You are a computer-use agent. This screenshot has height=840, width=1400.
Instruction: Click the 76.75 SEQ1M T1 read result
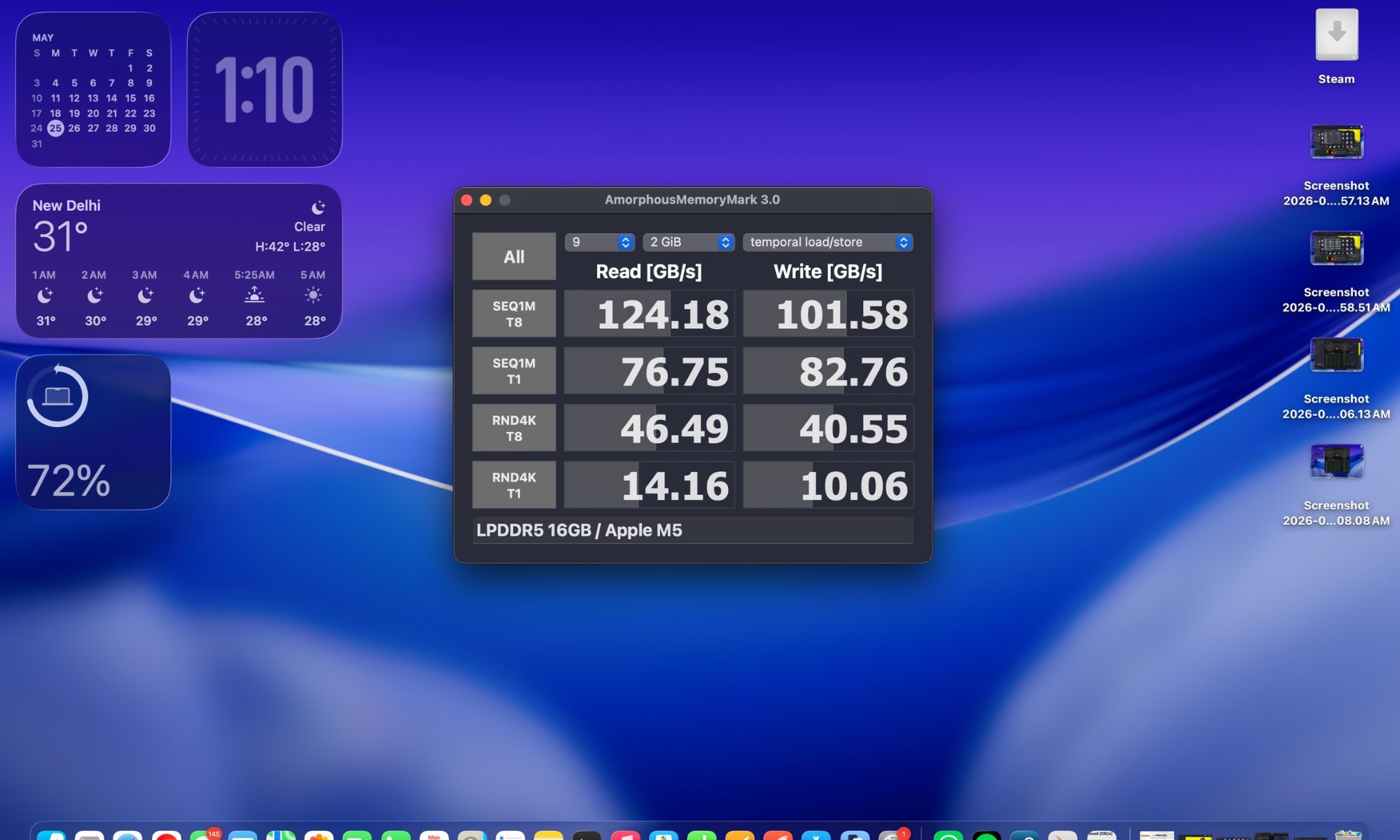[649, 371]
